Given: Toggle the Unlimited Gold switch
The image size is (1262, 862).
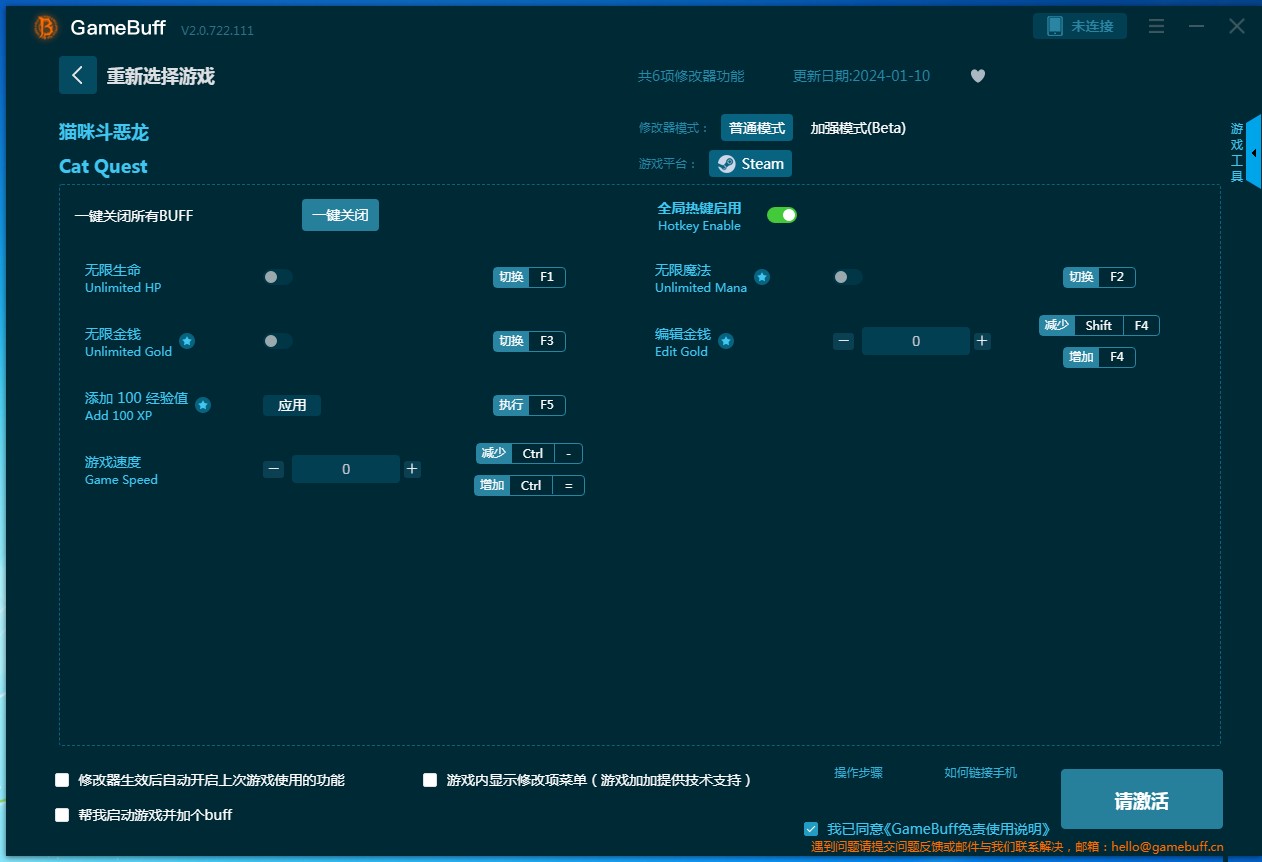Looking at the screenshot, I should tap(277, 341).
